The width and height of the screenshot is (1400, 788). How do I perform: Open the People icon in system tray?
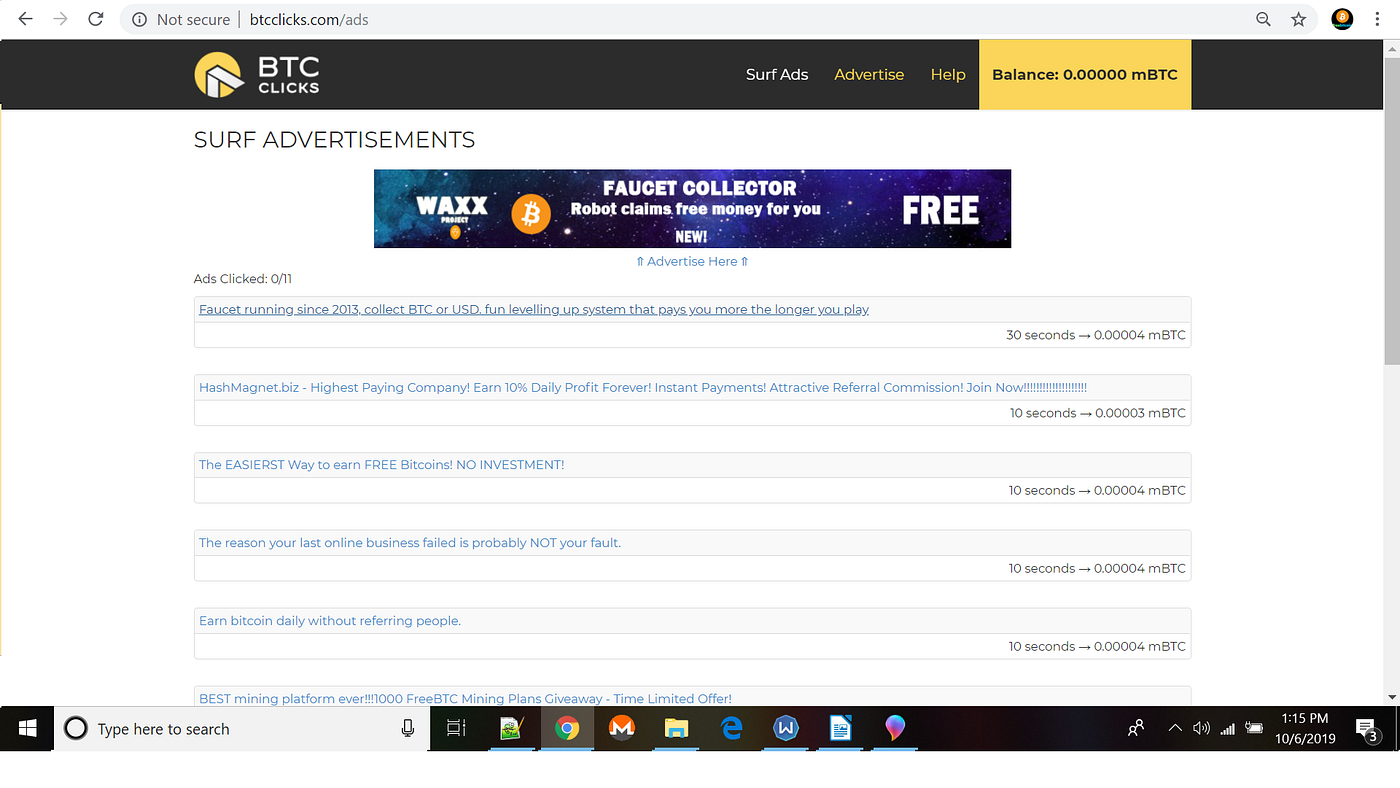[x=1136, y=729]
